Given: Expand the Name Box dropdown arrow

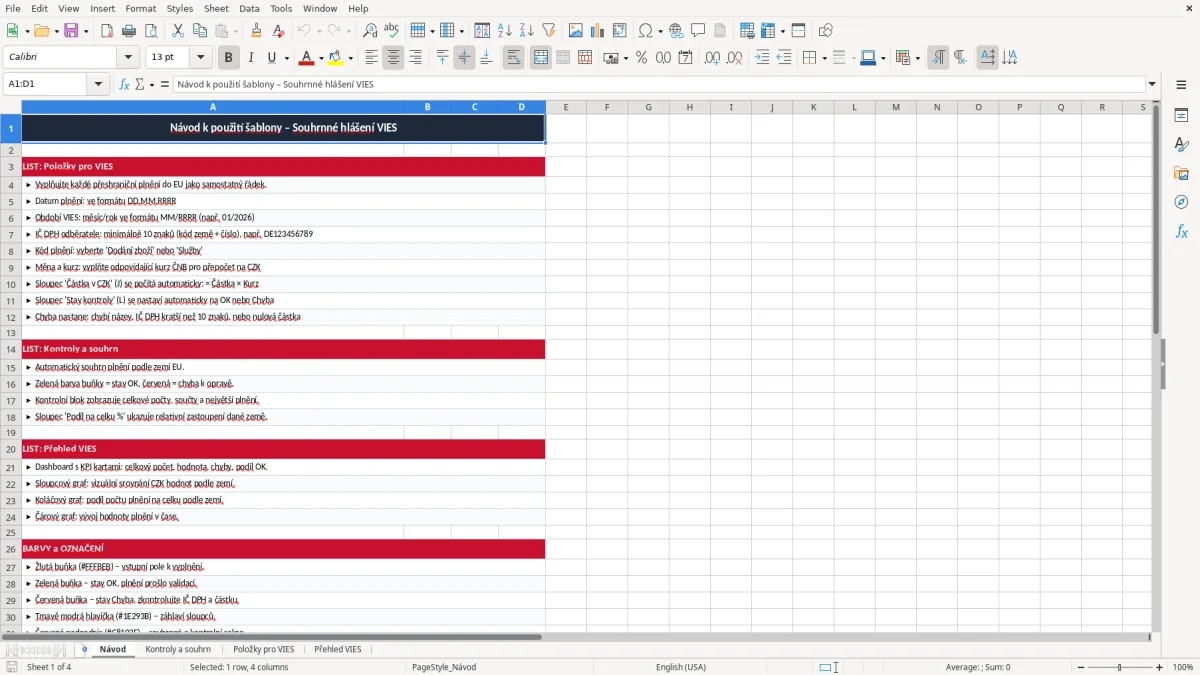Looking at the screenshot, I should [99, 85].
